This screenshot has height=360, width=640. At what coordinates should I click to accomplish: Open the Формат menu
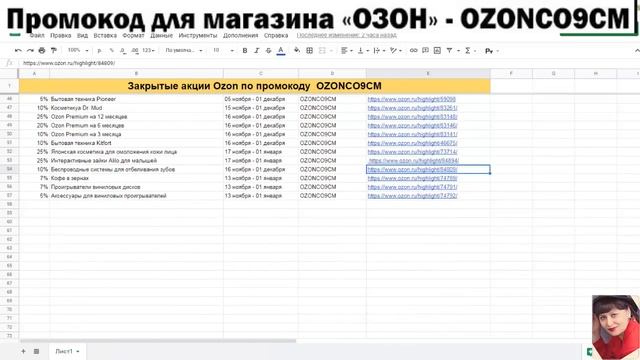(133, 36)
